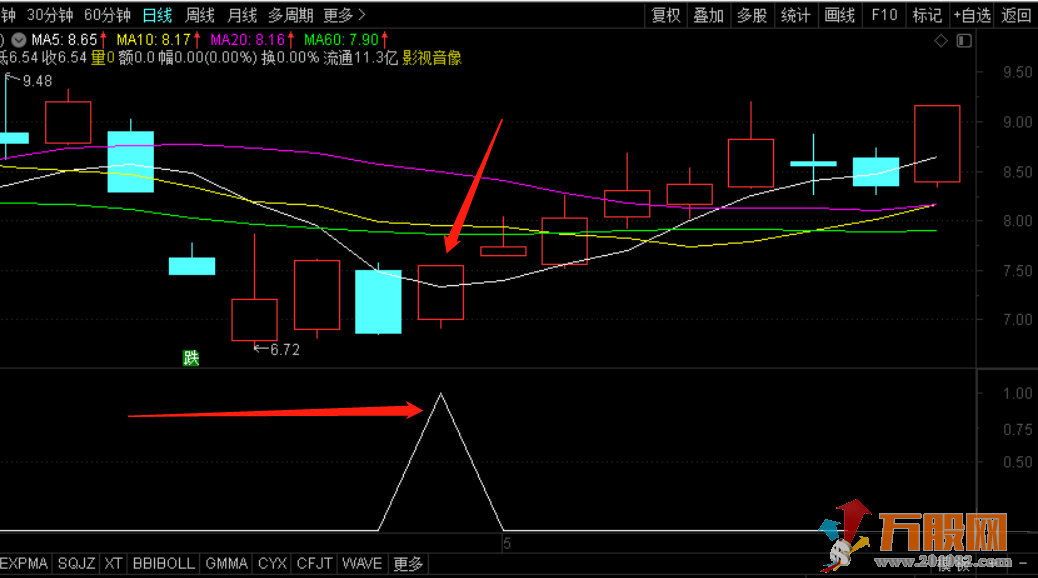Click the MA10: 8.17 value
1038x578 pixels.
click(154, 40)
